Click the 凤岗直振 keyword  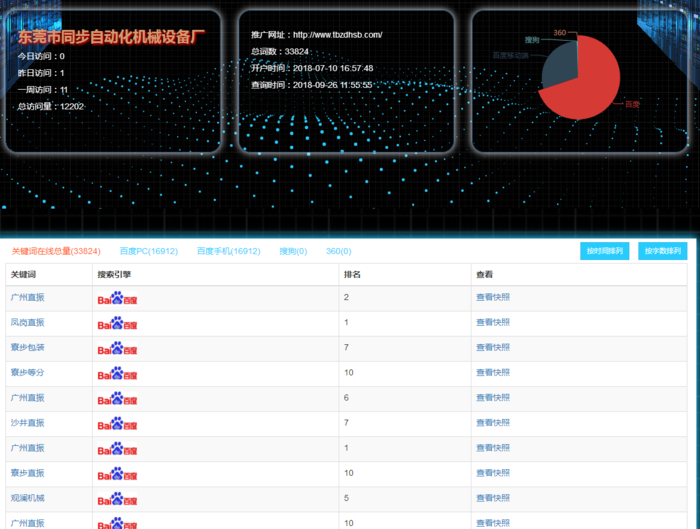tap(27, 322)
